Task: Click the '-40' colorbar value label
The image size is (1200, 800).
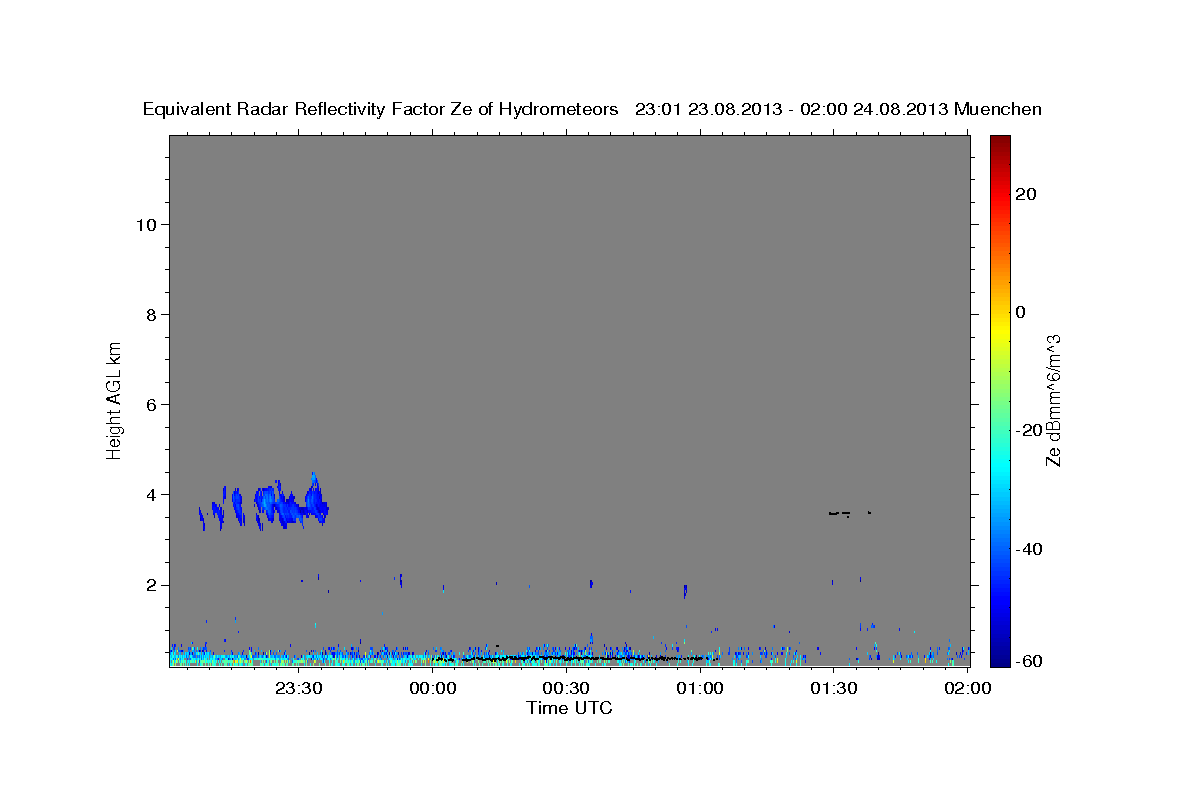Action: click(1028, 548)
